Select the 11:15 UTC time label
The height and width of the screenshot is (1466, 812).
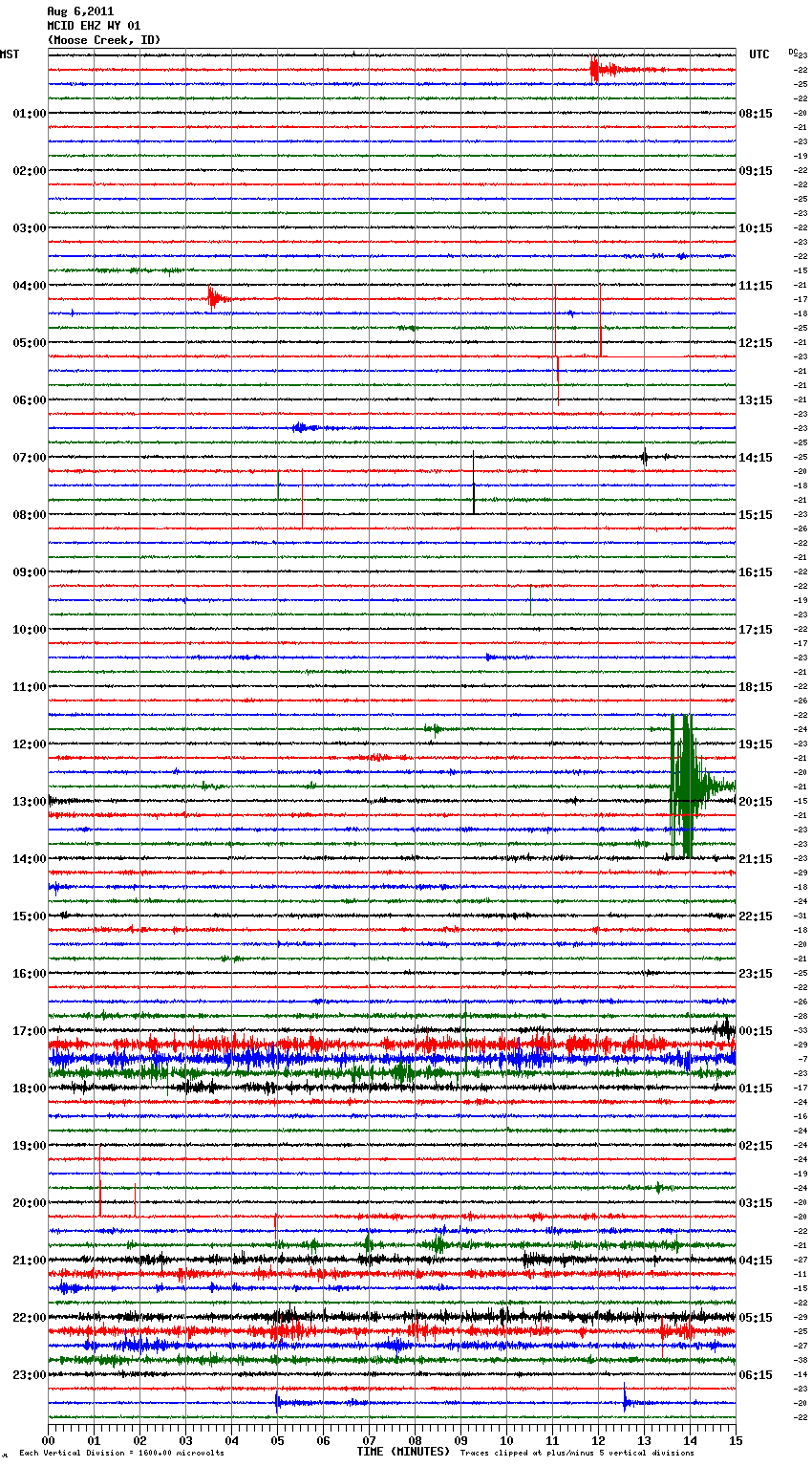point(756,286)
